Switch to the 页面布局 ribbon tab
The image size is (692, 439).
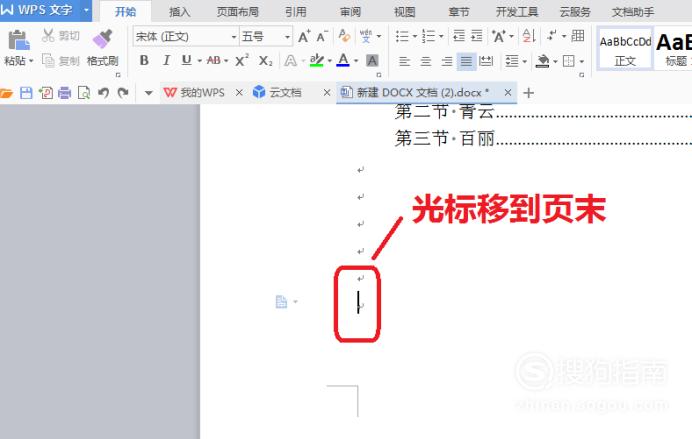click(x=237, y=12)
